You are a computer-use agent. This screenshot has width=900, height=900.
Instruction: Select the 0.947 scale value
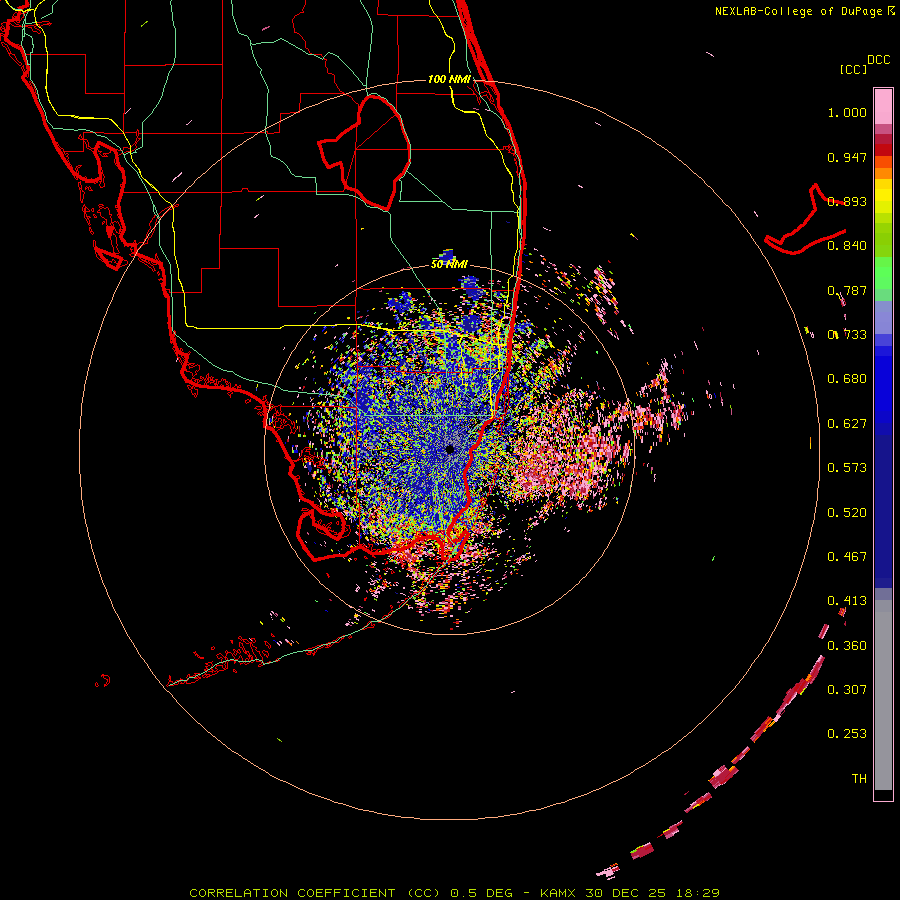[847, 157]
